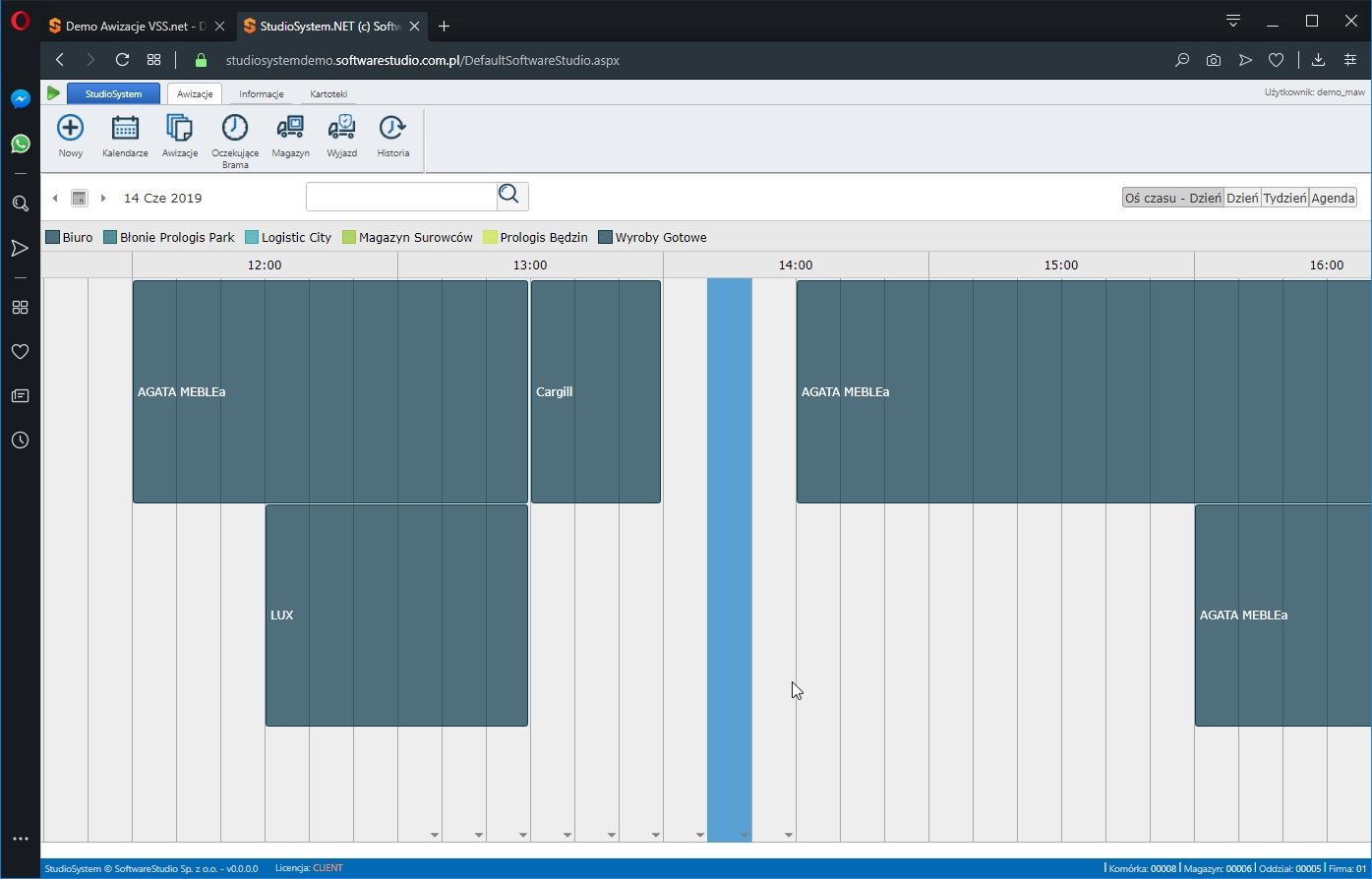Click the green play arrow icon
The width and height of the screenshot is (1372, 879).
click(53, 93)
